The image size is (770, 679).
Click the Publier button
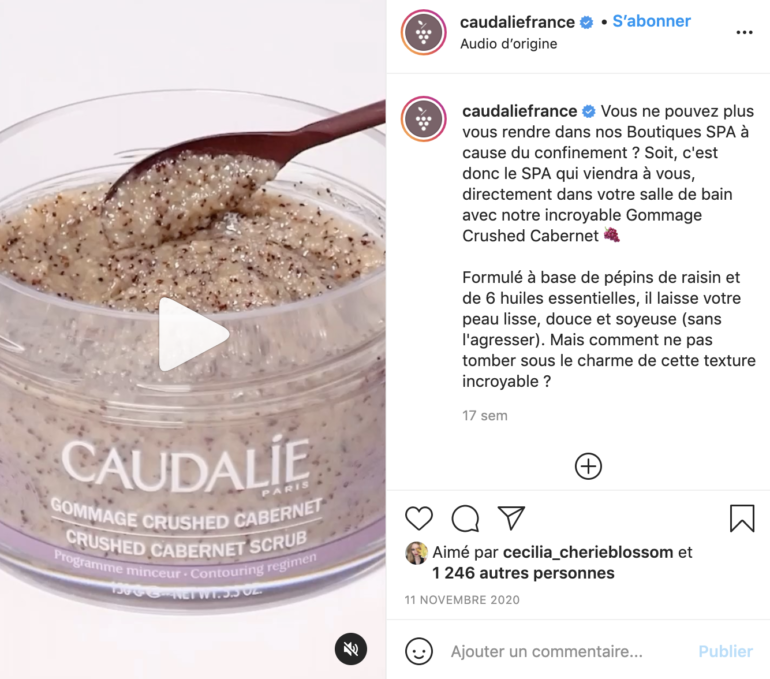[x=725, y=651]
